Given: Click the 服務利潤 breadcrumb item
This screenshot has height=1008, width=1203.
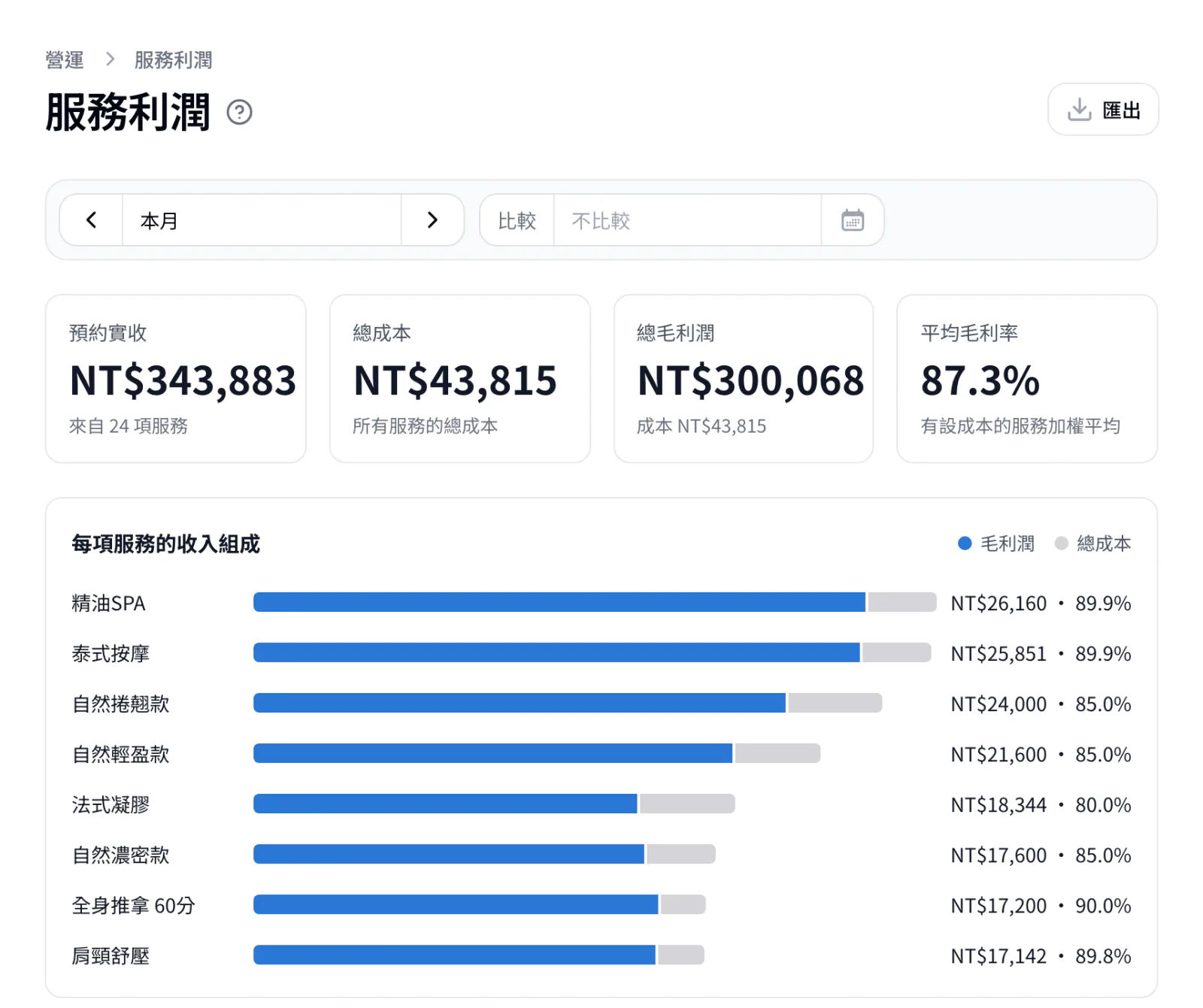Looking at the screenshot, I should point(173,60).
